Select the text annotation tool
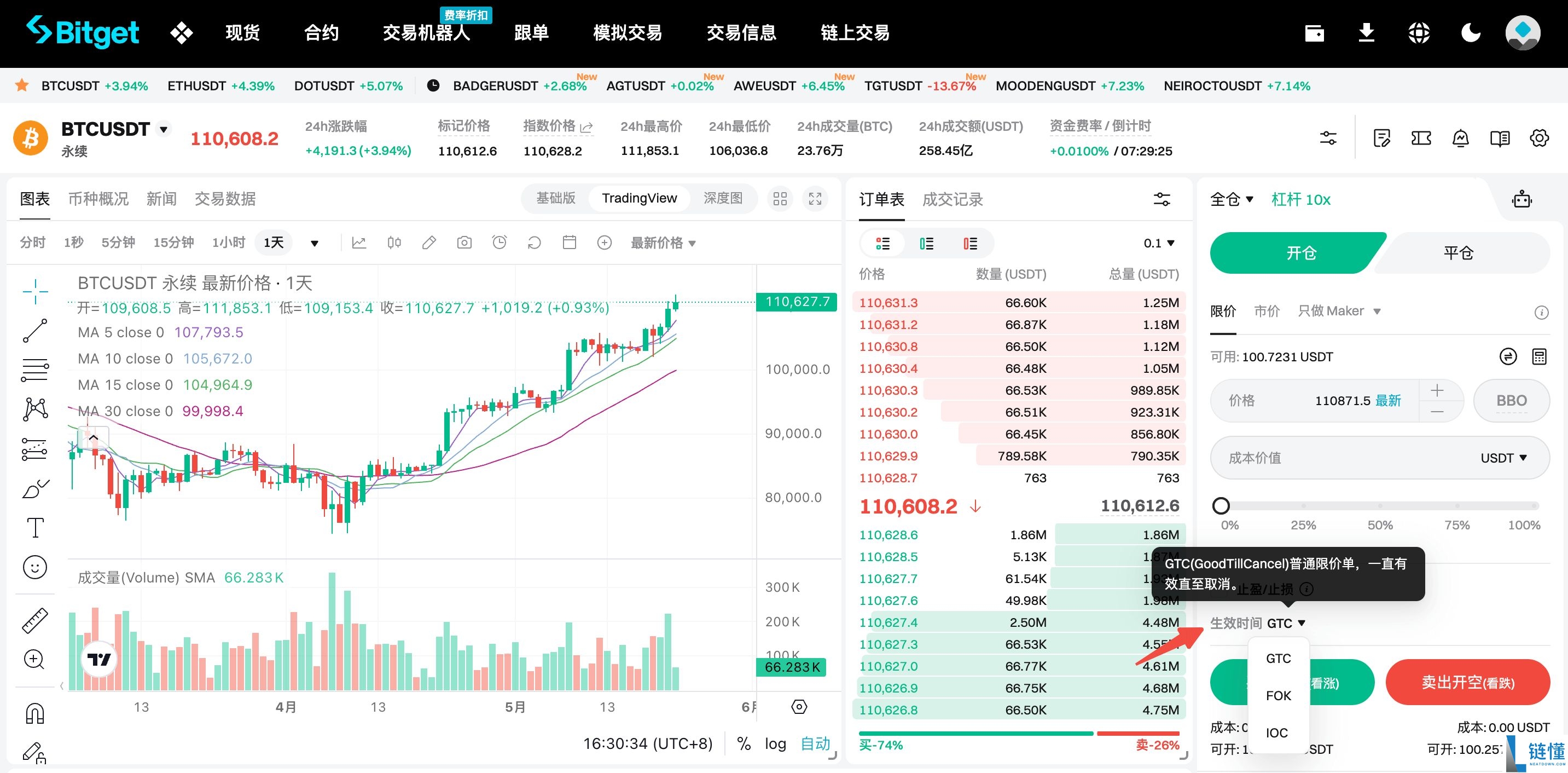 [x=36, y=528]
